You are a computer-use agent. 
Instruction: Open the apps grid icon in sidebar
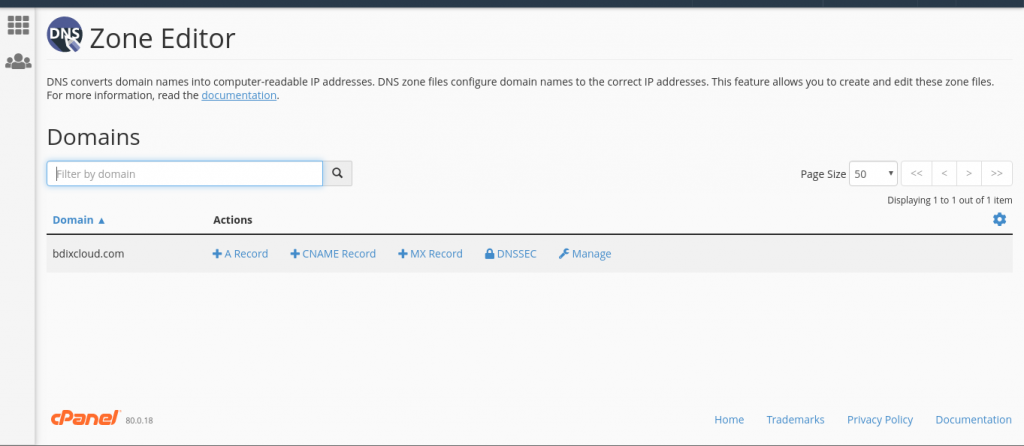18,25
